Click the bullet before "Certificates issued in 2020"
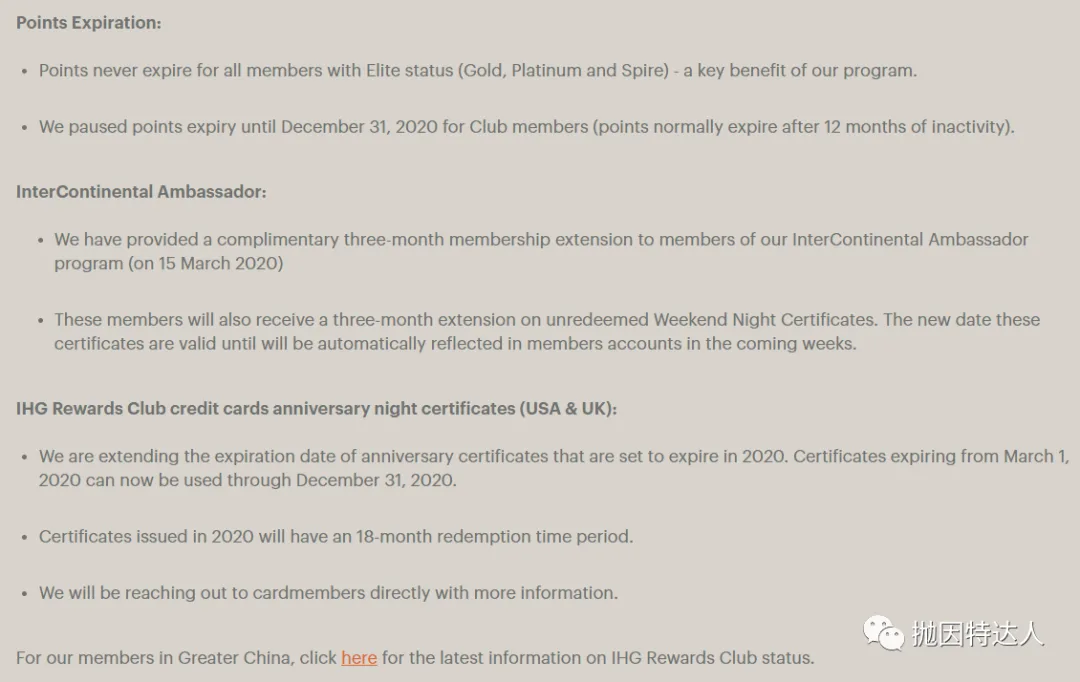This screenshot has height=682, width=1080. pos(25,537)
